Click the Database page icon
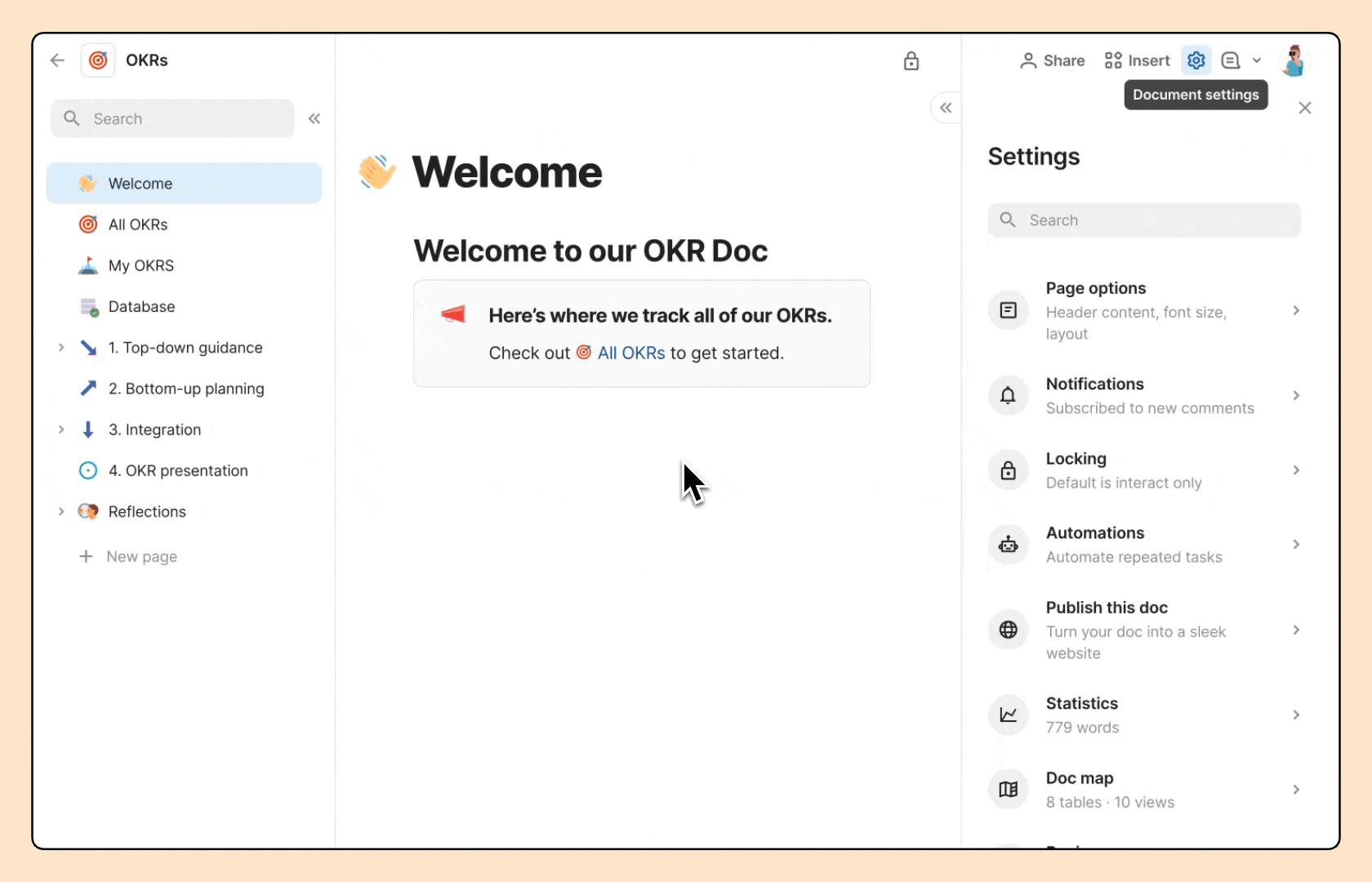This screenshot has width=1372, height=882. coord(89,307)
